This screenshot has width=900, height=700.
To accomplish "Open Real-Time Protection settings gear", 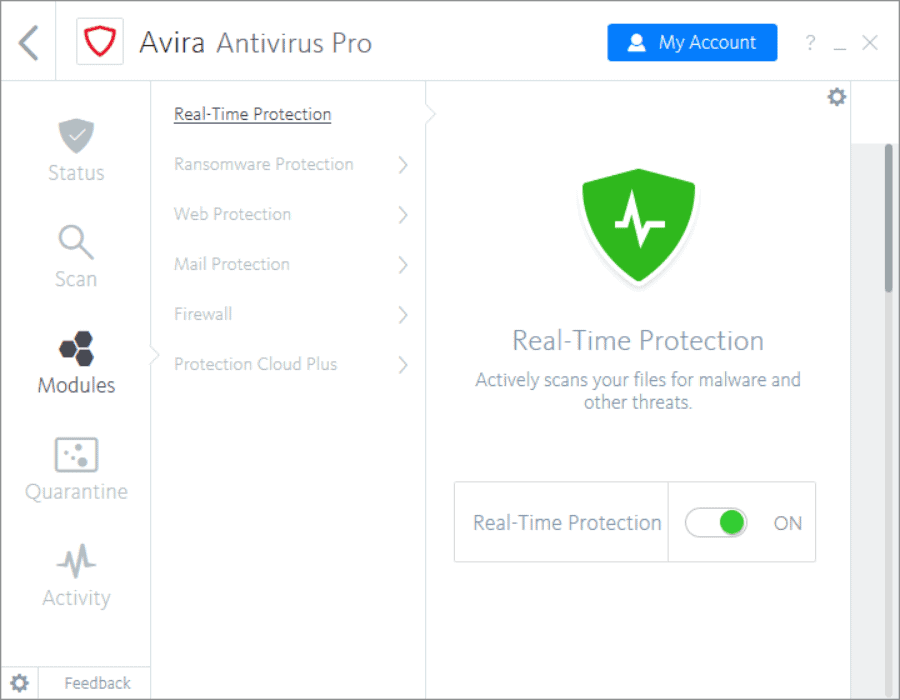I will click(x=836, y=96).
